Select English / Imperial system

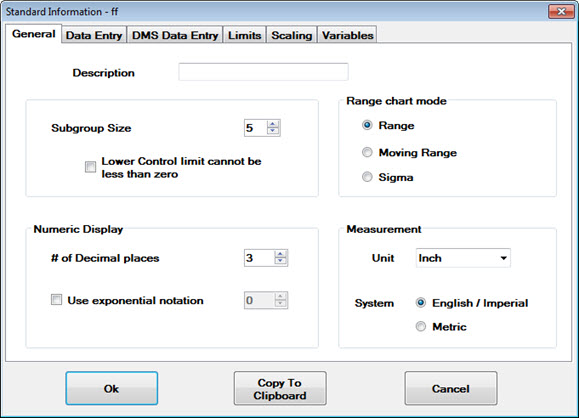click(x=421, y=303)
